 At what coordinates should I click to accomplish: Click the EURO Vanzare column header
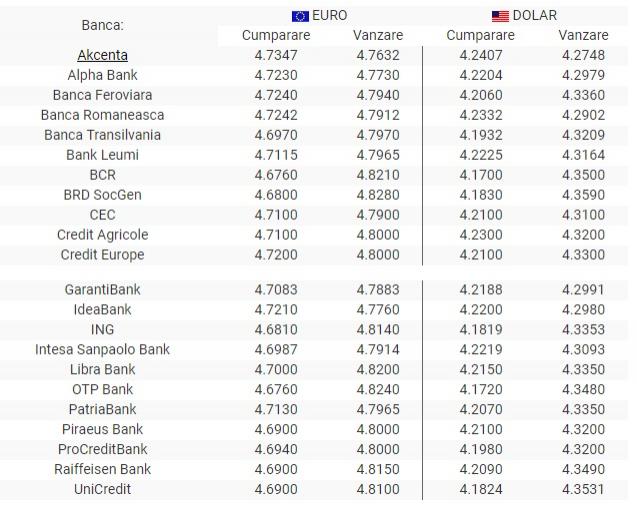click(x=378, y=35)
